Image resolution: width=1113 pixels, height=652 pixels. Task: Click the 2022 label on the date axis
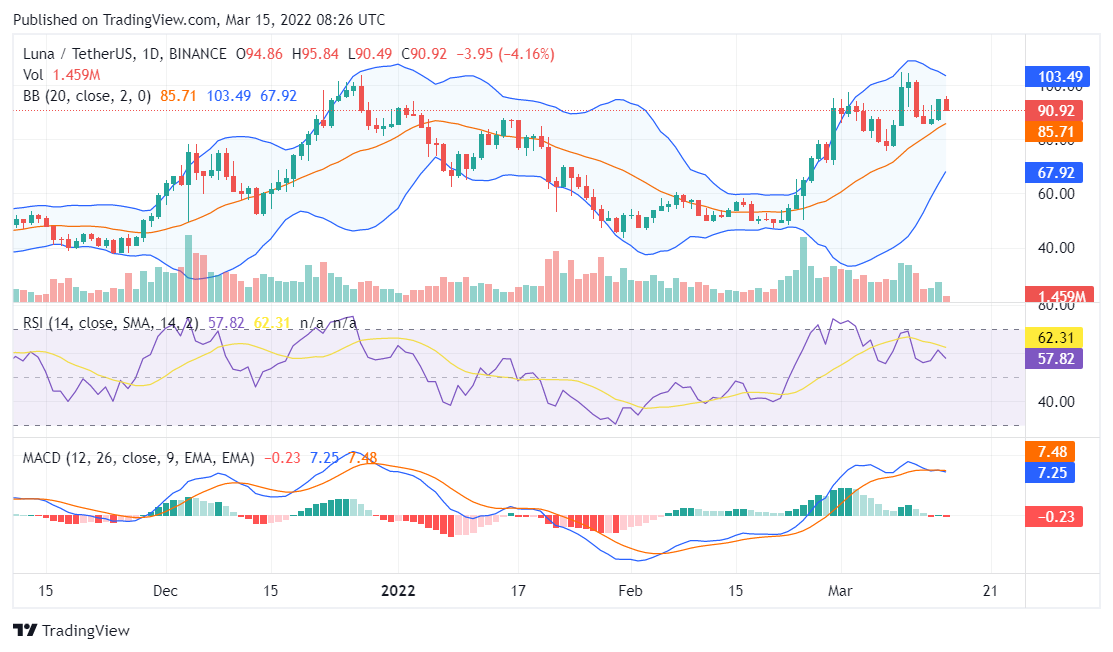click(400, 590)
